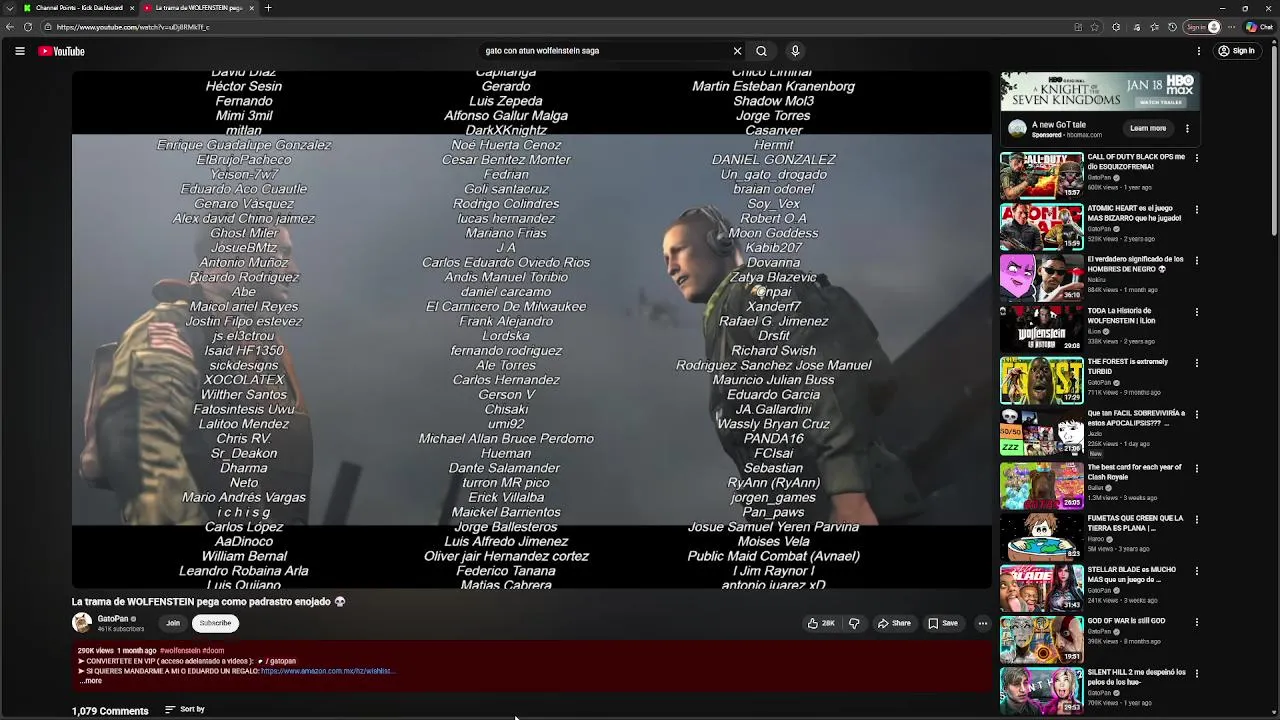1280x720 pixels.
Task: Open a new browser tab
Action: click(x=268, y=8)
